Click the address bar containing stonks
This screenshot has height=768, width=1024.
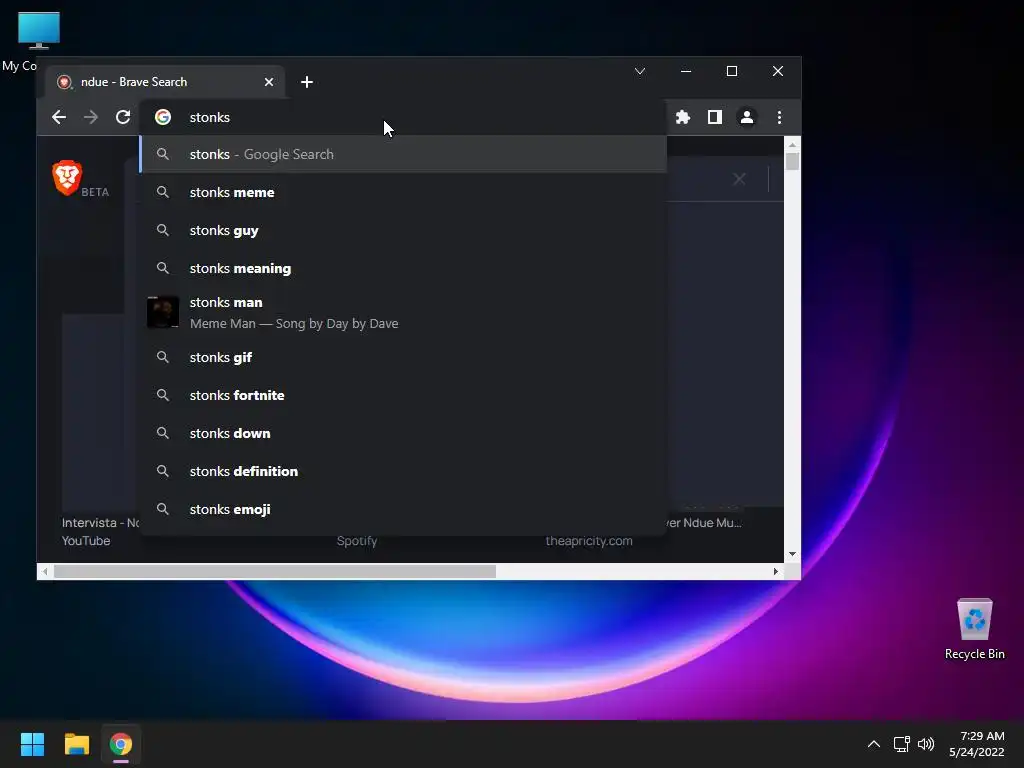coord(403,117)
